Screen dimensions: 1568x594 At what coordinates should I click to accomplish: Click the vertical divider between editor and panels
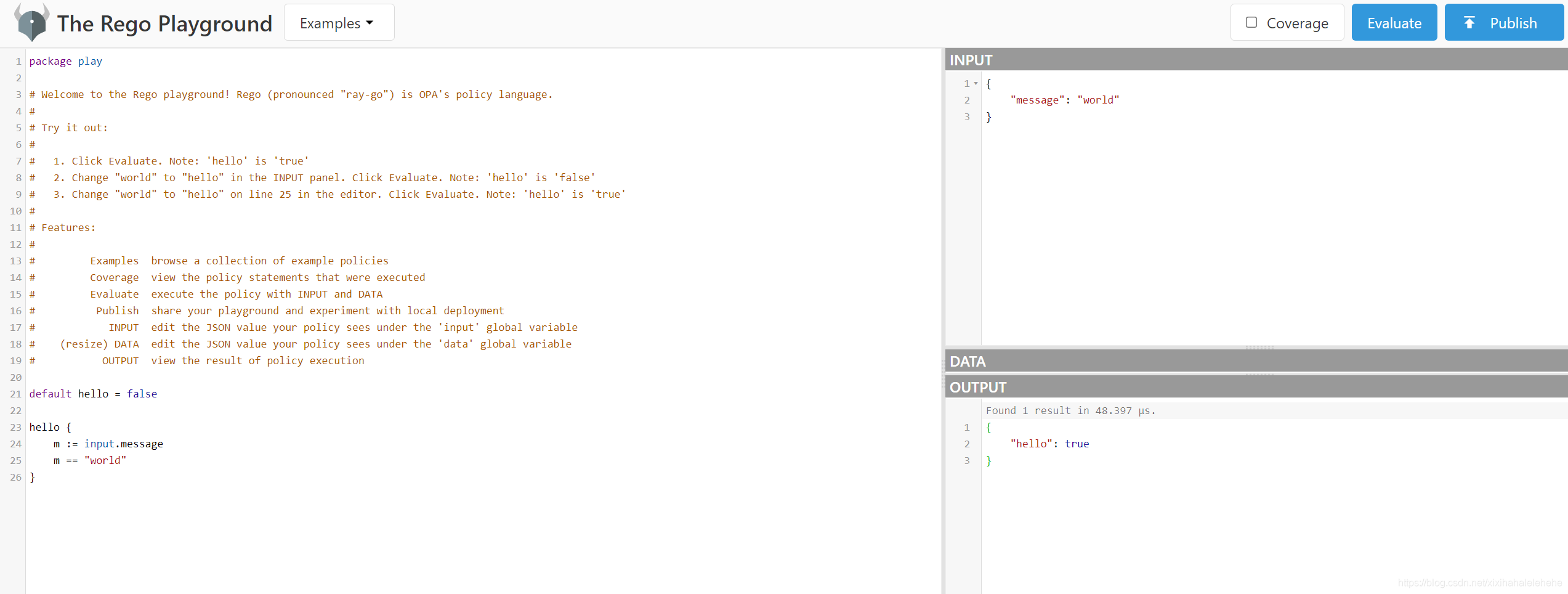pos(943,321)
